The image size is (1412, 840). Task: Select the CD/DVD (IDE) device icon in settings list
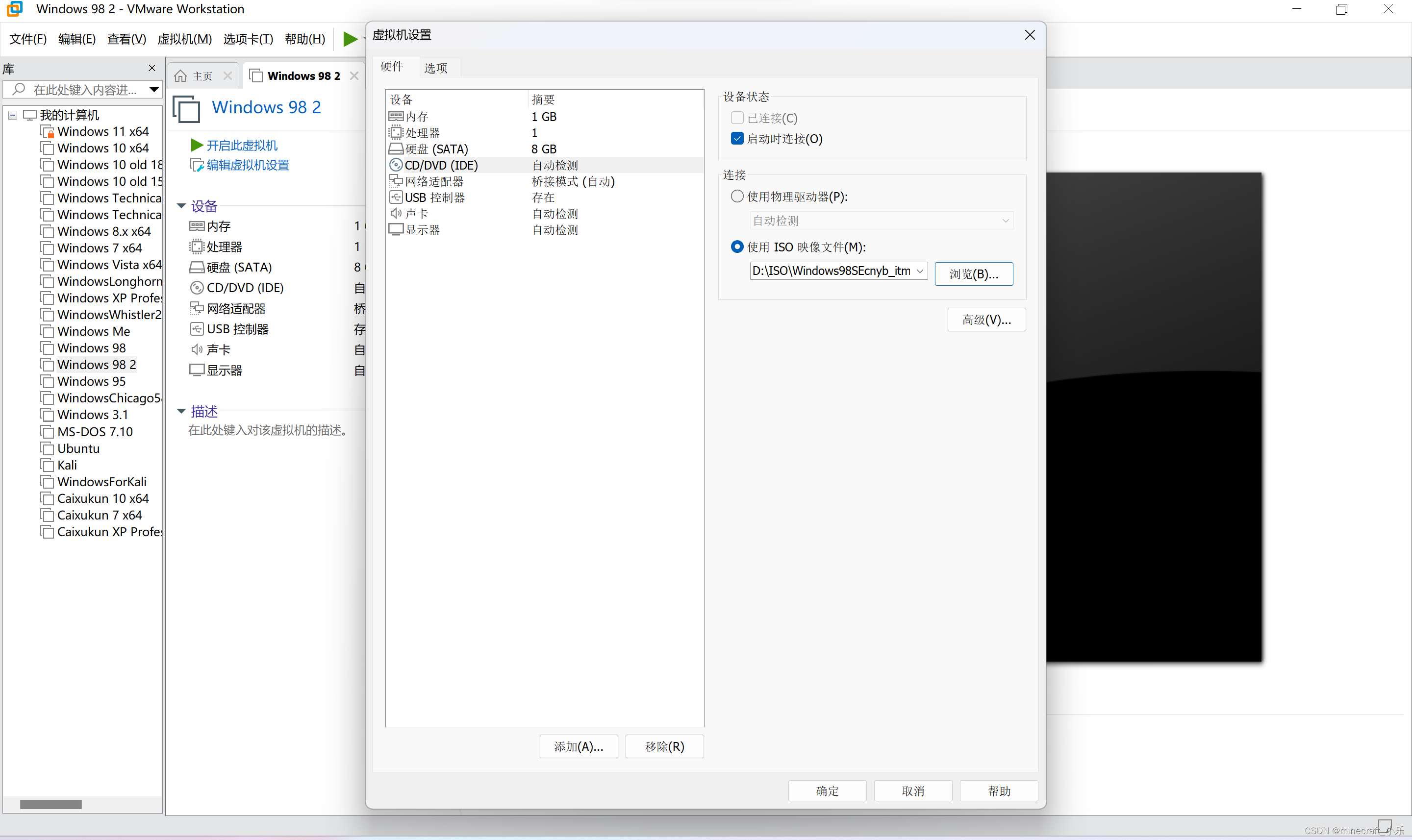tap(396, 165)
